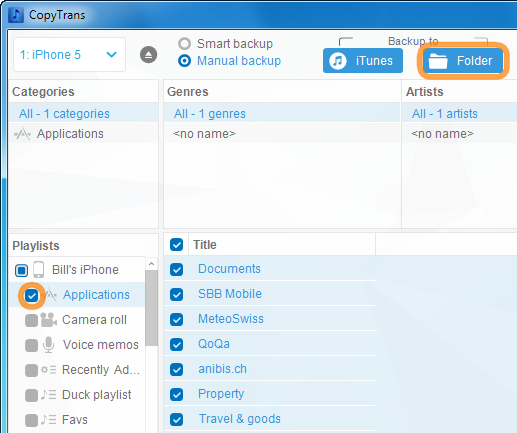Viewport: 517px width, 433px height.
Task: Sort by the Title column header
Action: pos(282,245)
